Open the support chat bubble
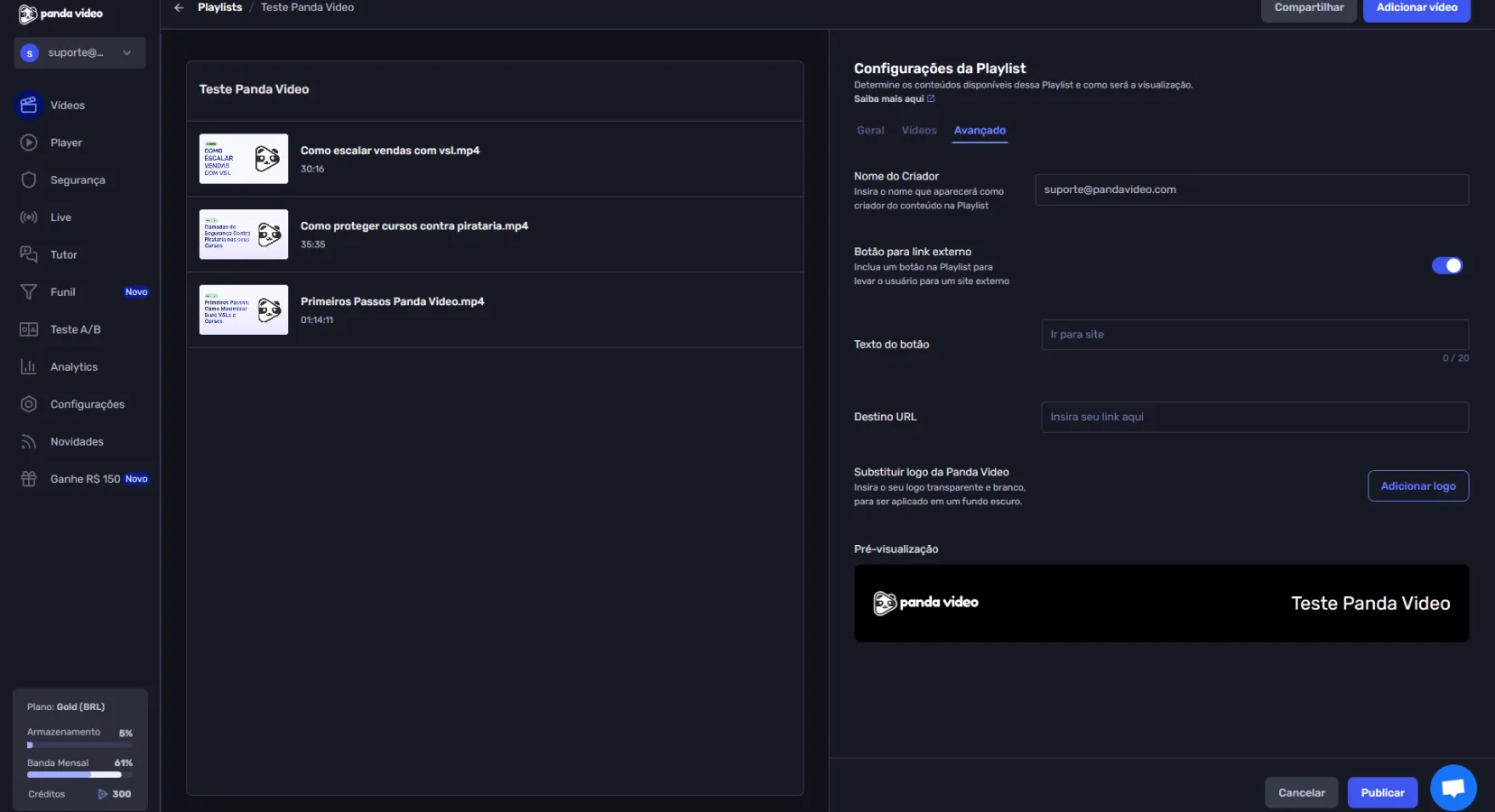The width and height of the screenshot is (1495, 812). point(1453,788)
